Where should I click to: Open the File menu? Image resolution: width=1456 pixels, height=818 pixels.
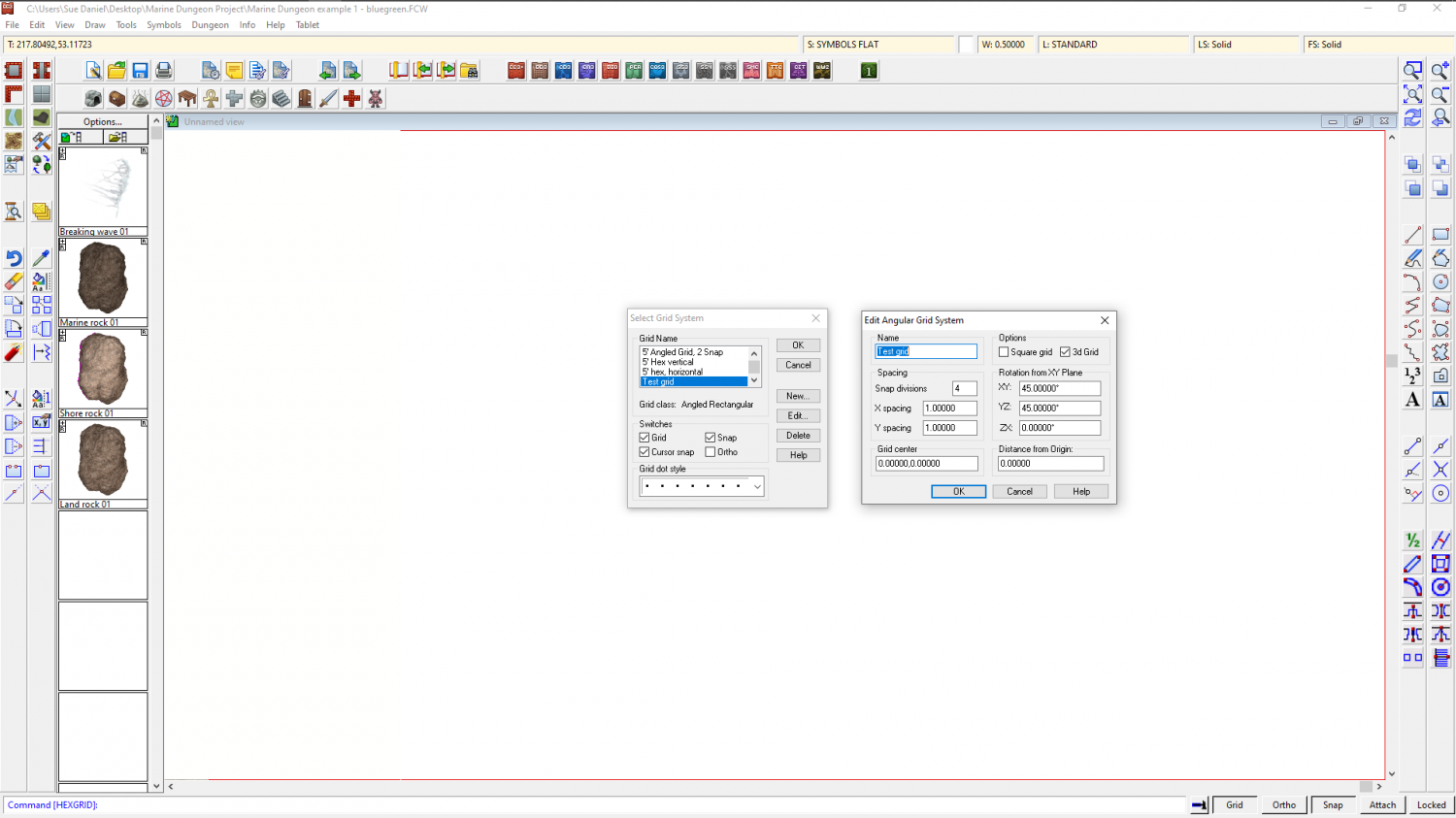[13, 25]
